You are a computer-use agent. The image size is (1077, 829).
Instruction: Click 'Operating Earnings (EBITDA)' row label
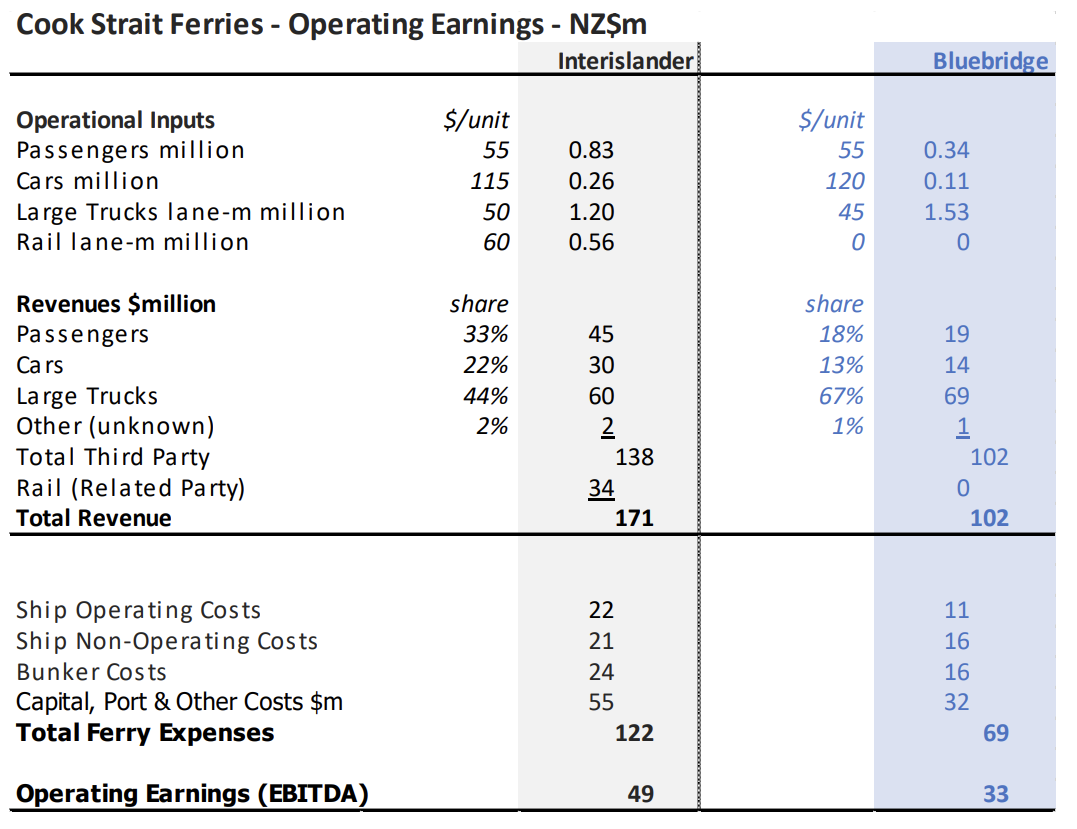192,795
